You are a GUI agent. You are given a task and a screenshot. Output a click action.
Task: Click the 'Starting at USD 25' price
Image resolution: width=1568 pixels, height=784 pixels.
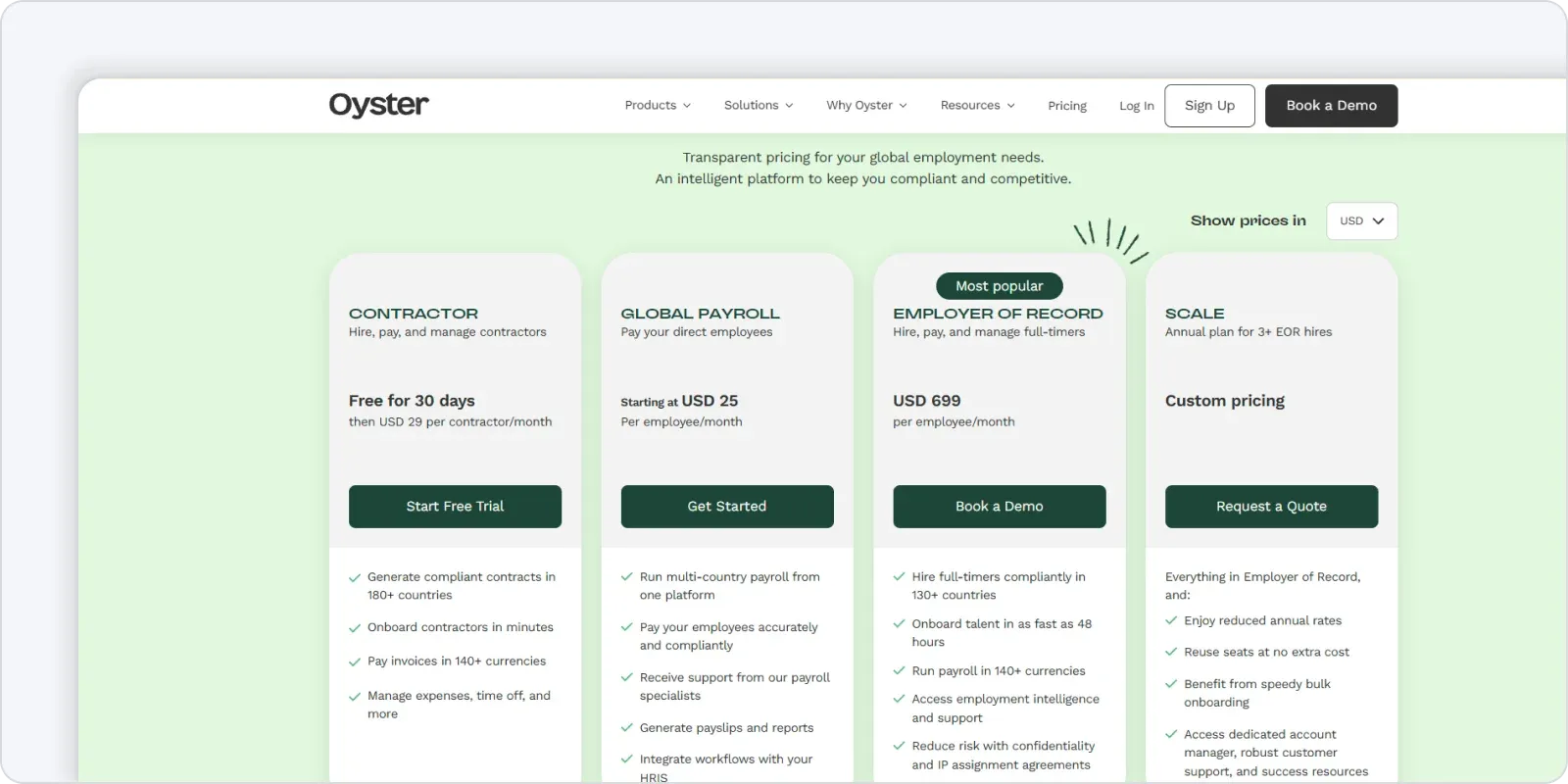(x=679, y=401)
